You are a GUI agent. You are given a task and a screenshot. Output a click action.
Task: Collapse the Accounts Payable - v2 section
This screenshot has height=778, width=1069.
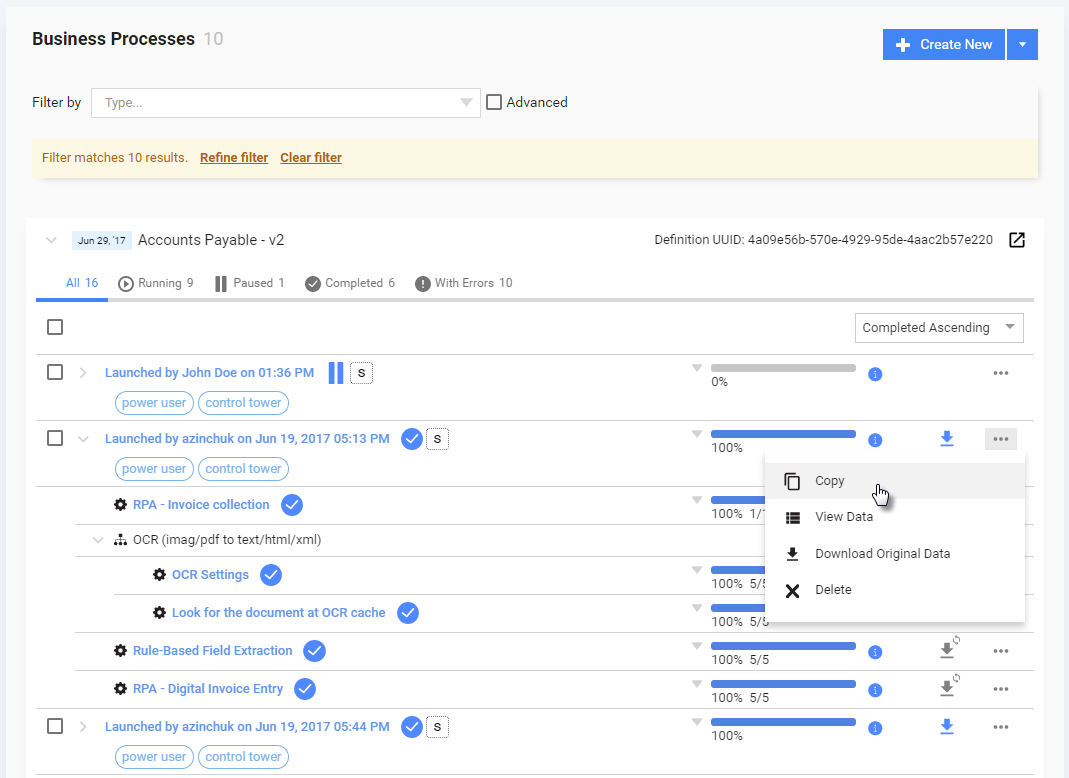coord(51,240)
